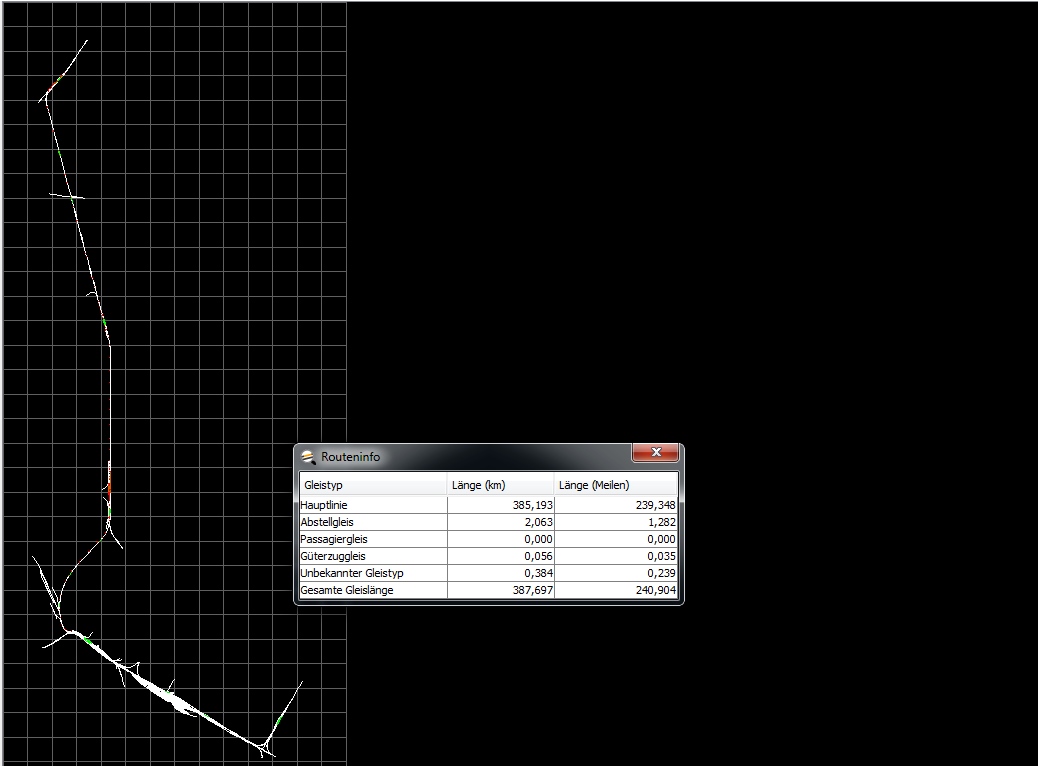This screenshot has height=766, width=1038.
Task: Click the 385,193 km value
Action: coord(532,505)
